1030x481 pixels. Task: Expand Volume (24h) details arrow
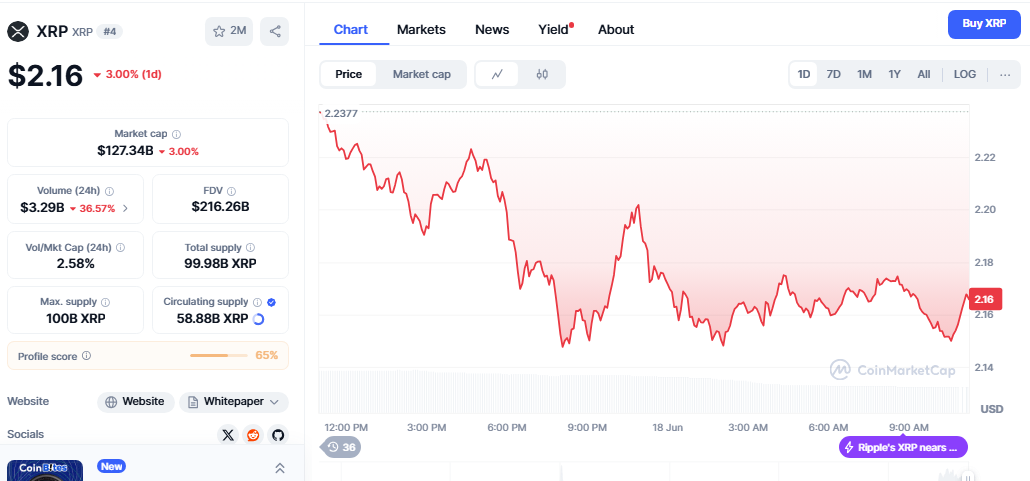(x=125, y=208)
